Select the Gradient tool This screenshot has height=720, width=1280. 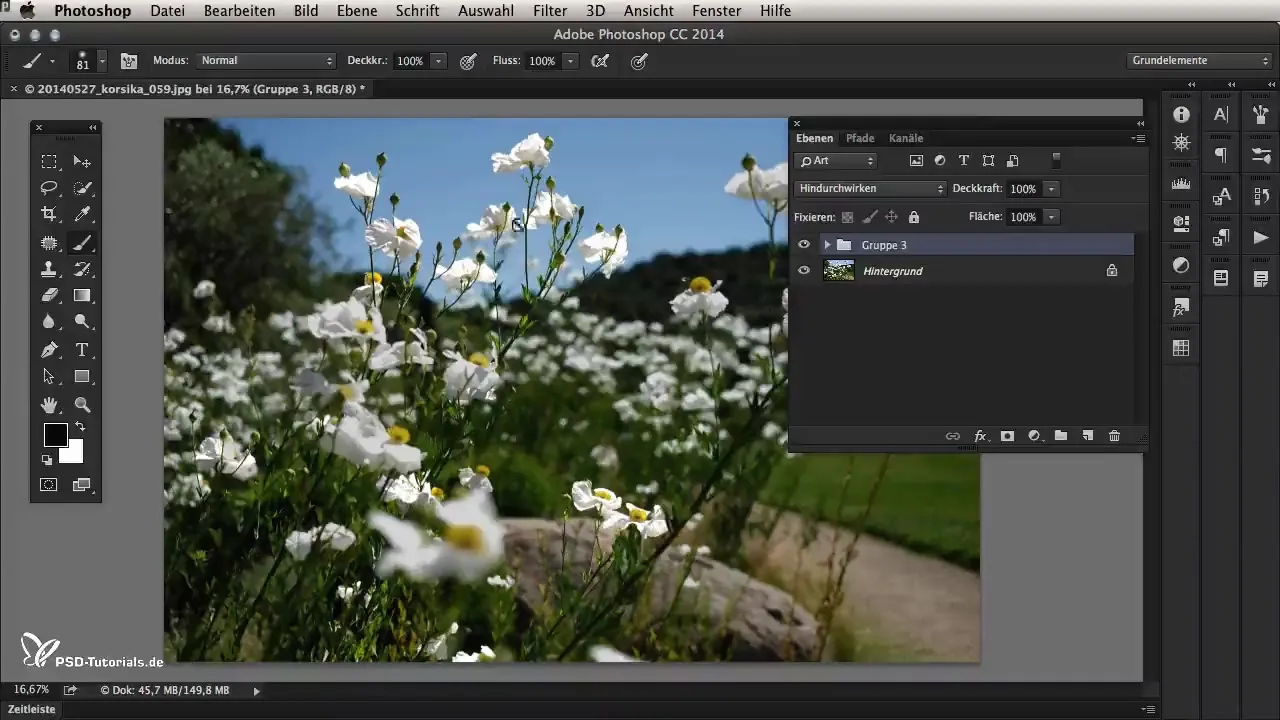[x=82, y=295]
